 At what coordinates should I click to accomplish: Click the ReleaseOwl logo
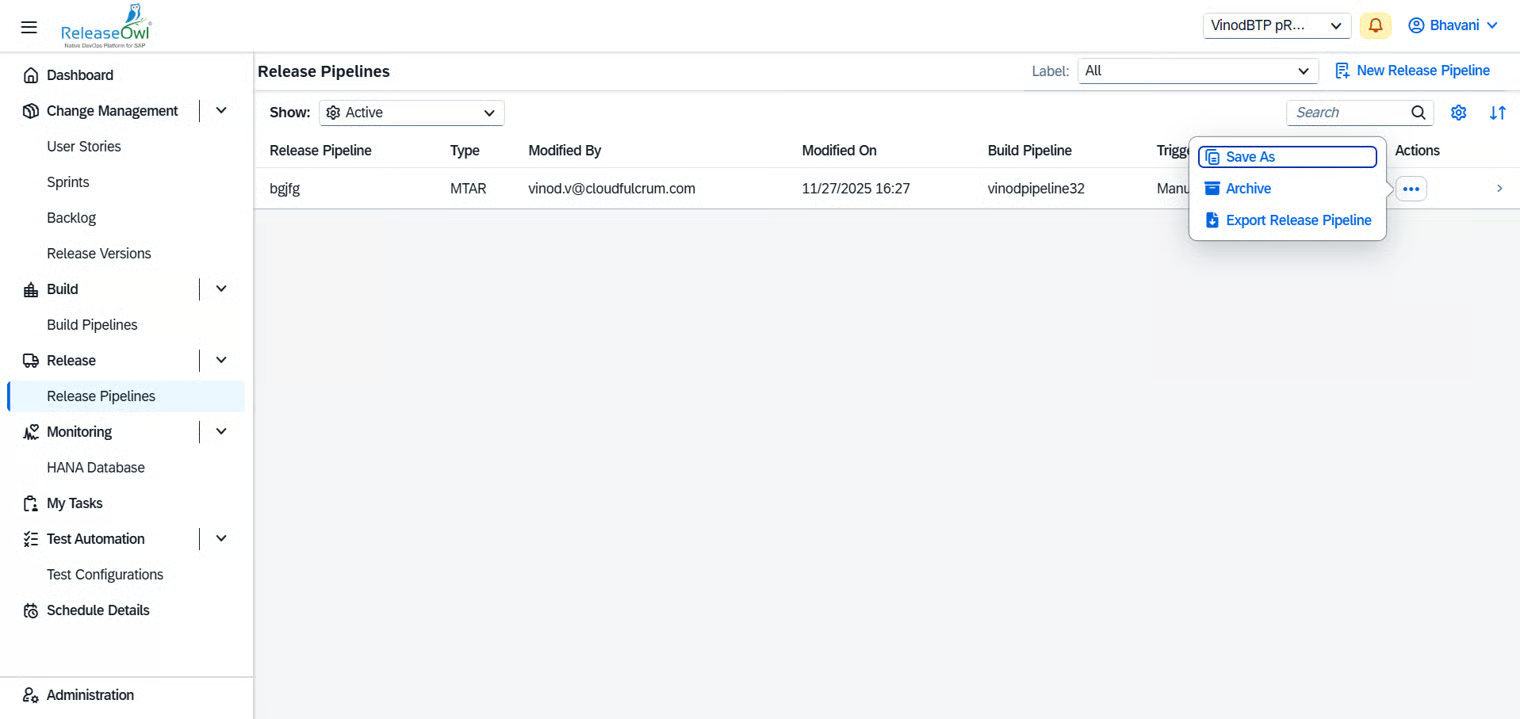105,27
